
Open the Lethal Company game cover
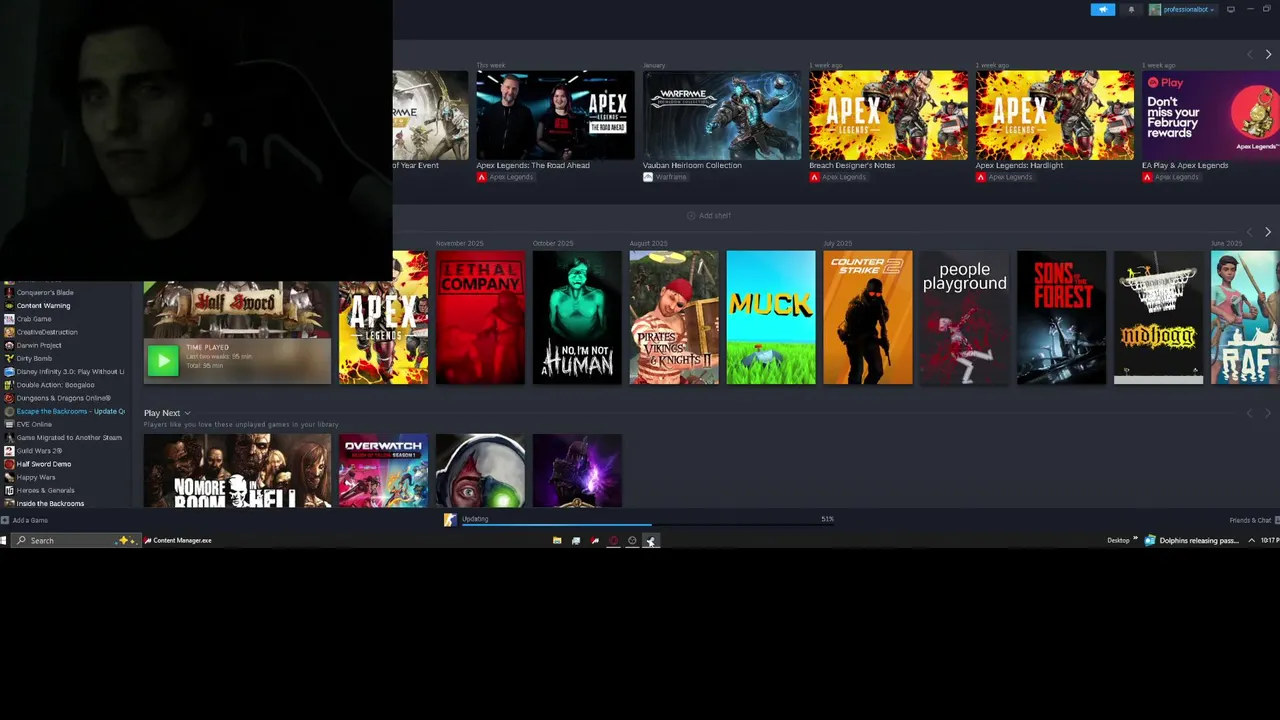480,317
